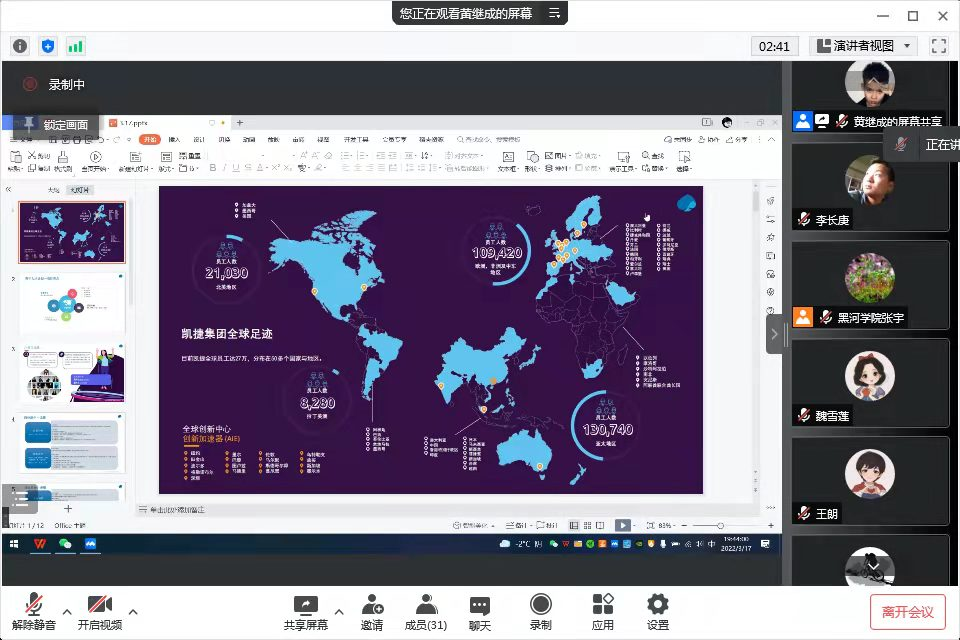Check the green network signal icon

coord(76,46)
